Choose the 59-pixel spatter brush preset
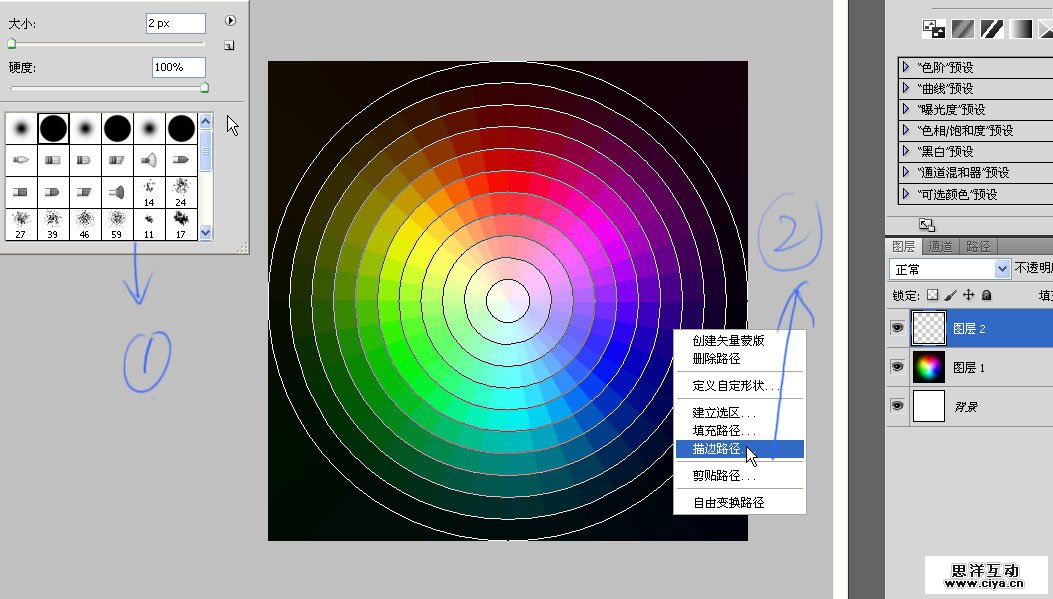Viewport: 1053px width, 599px height. point(117,223)
